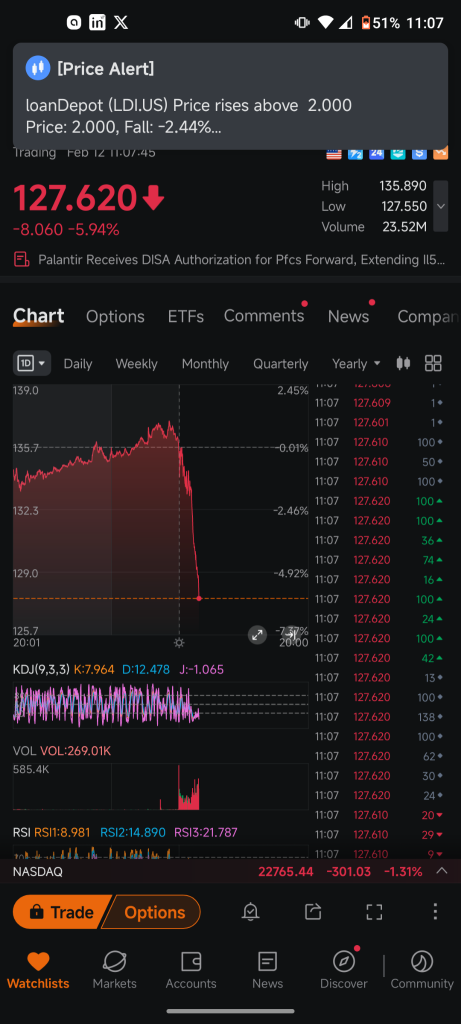This screenshot has height=1024, width=461.
Task: Open the 1D chart period dropdown
Action: tap(32, 363)
